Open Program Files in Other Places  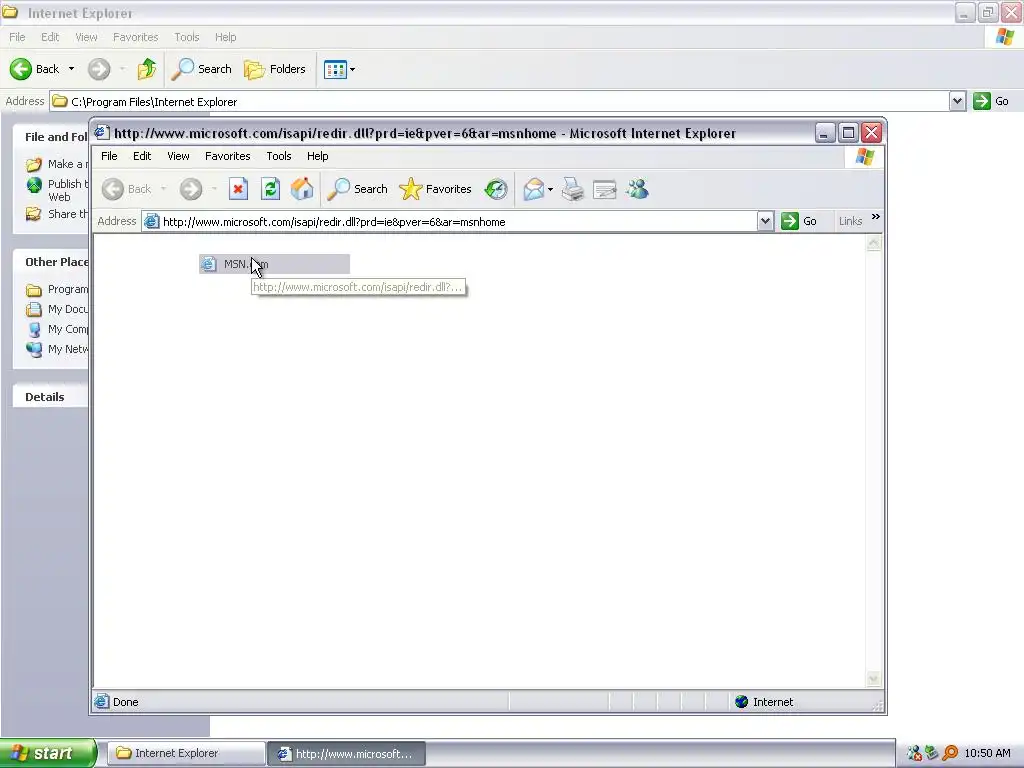click(x=57, y=289)
